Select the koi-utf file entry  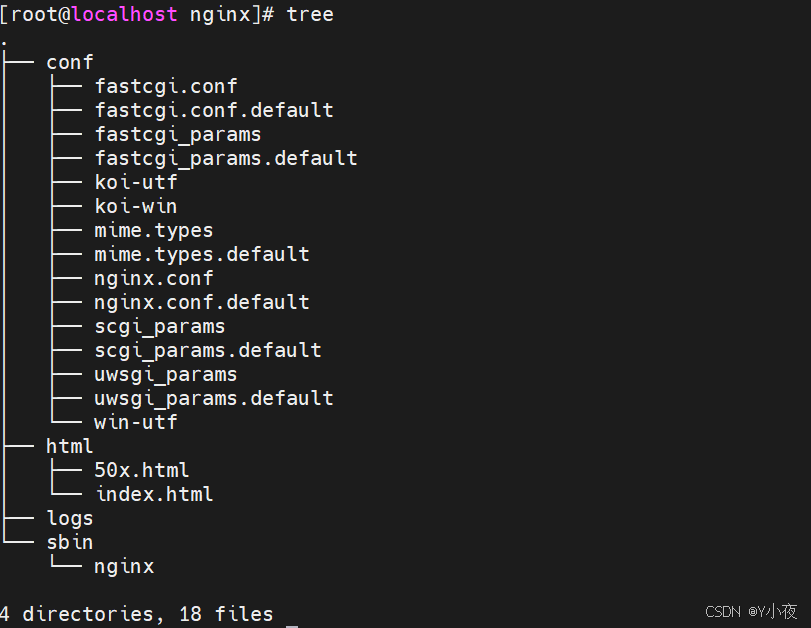[x=136, y=182]
